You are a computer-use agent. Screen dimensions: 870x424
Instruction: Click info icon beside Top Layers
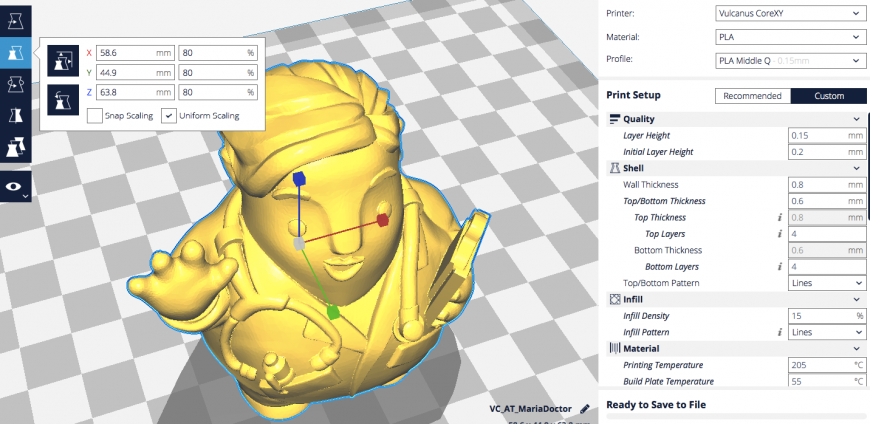[780, 234]
